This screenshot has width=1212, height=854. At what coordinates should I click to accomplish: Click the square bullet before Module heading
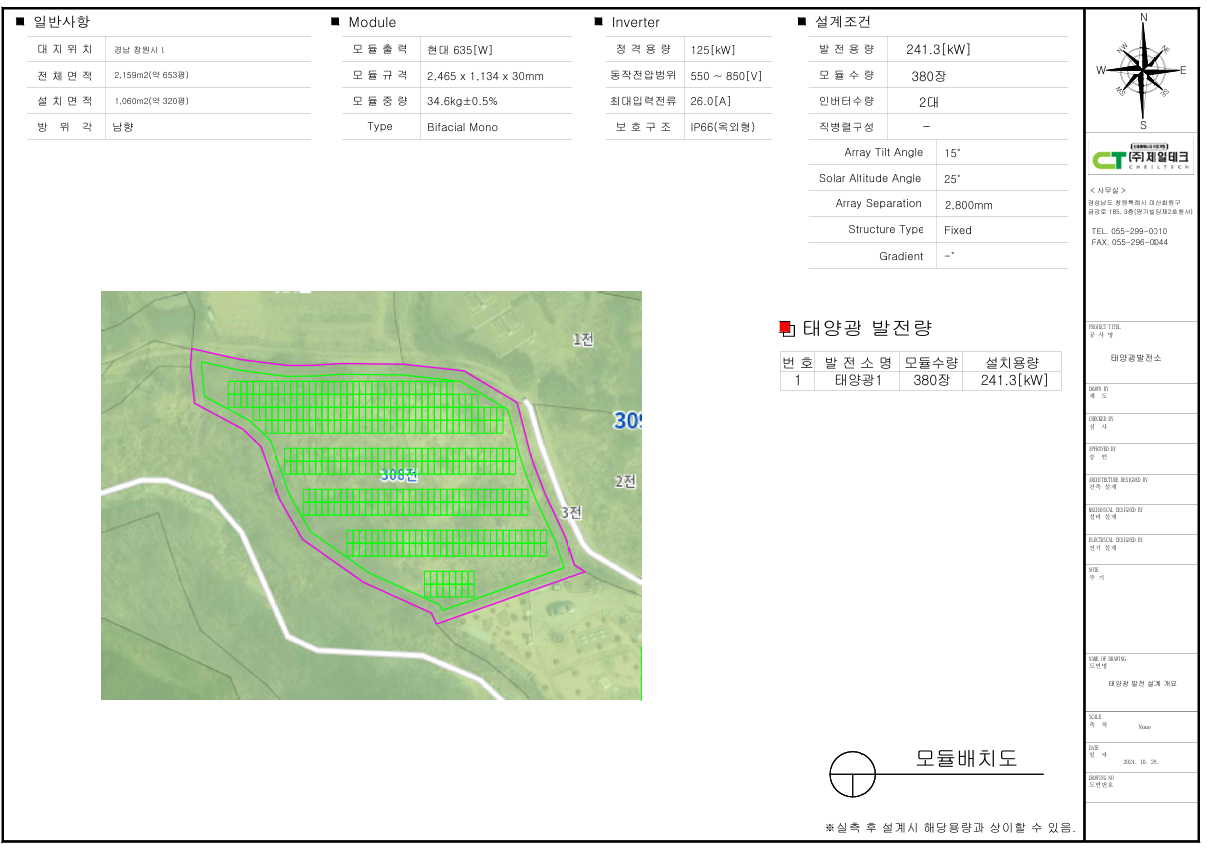click(x=335, y=22)
